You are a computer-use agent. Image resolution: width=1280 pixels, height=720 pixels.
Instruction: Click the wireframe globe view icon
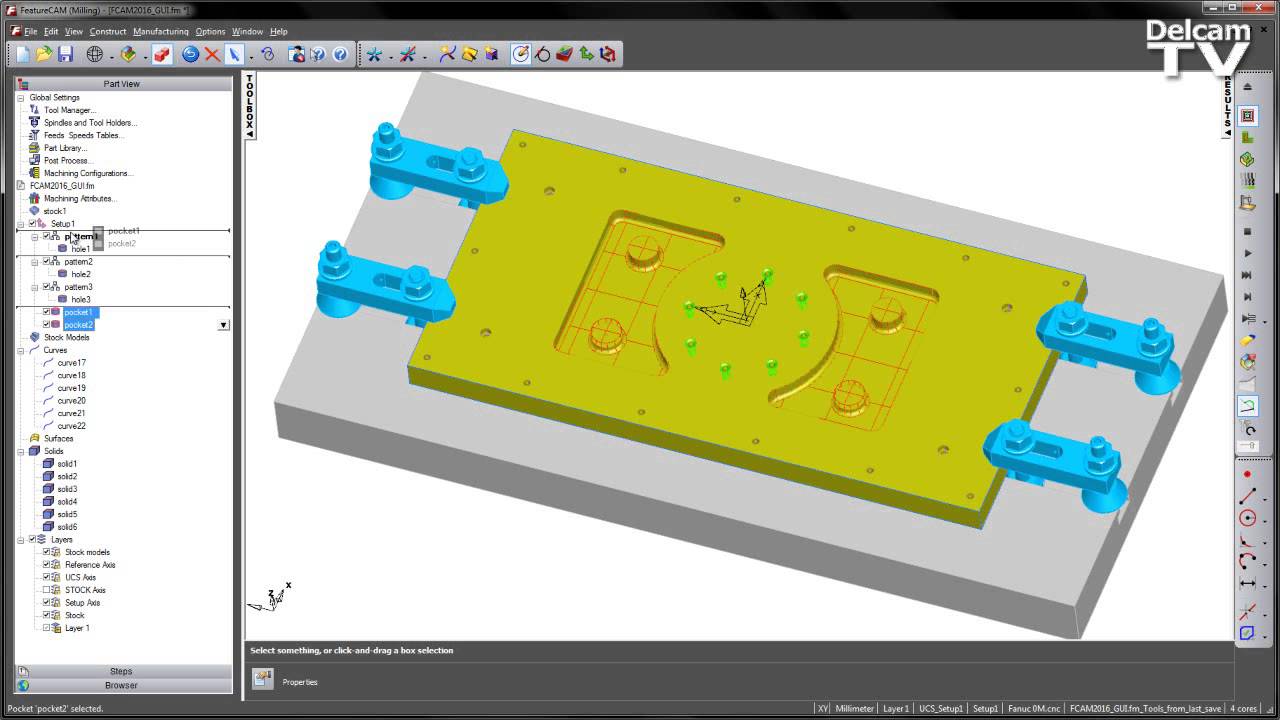point(95,54)
